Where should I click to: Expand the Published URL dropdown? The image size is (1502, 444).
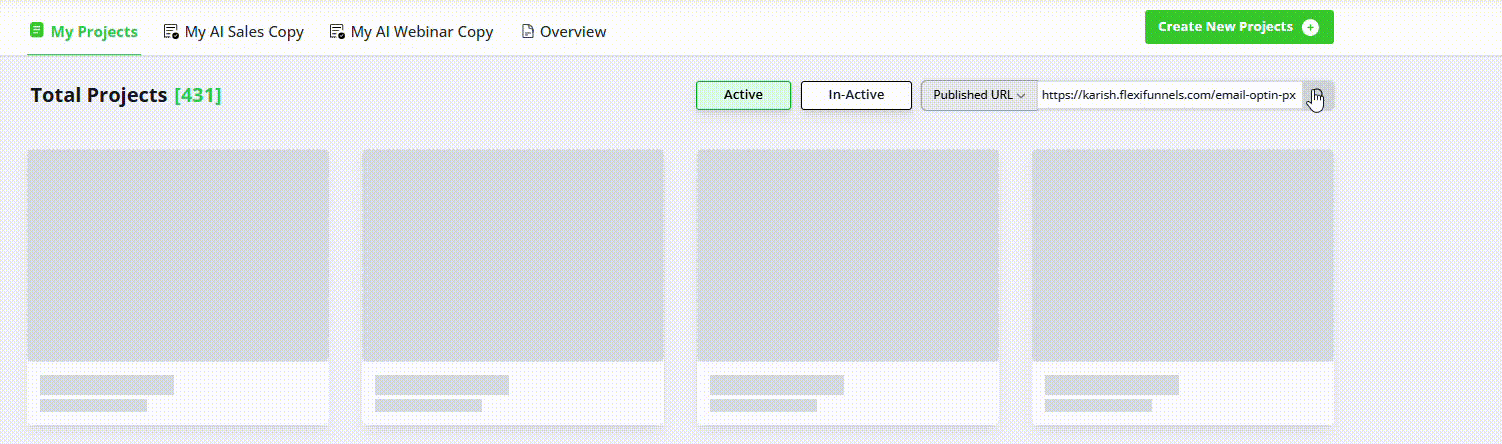[979, 95]
